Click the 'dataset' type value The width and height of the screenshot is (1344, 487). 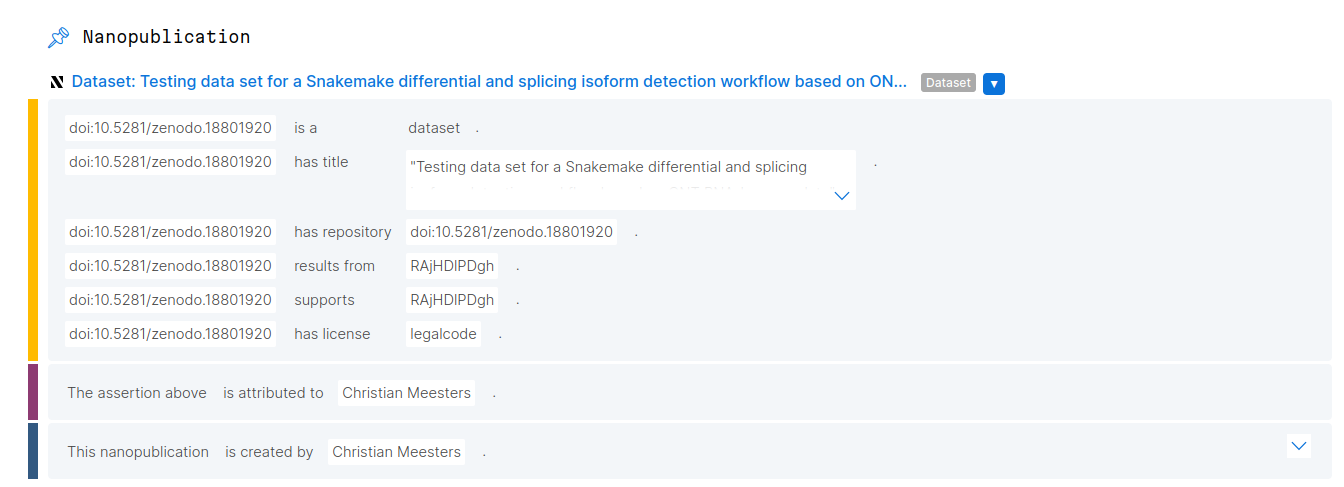tap(434, 128)
